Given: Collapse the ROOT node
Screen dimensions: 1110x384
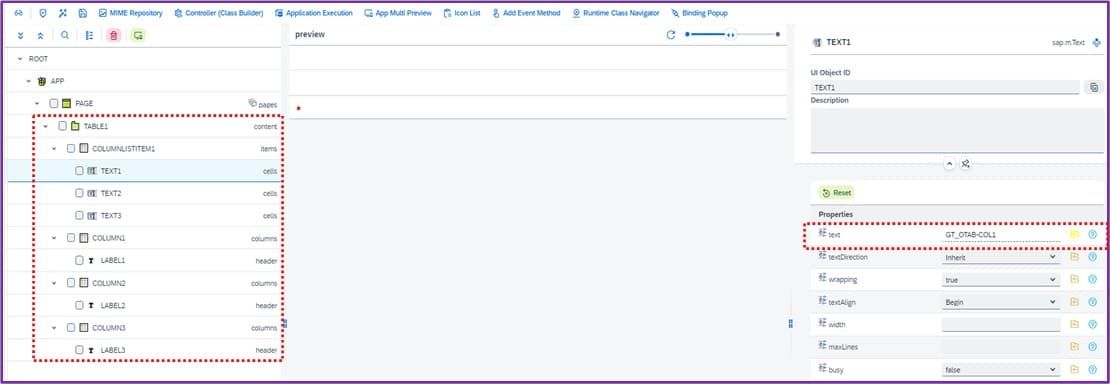Looking at the screenshot, I should (20, 59).
